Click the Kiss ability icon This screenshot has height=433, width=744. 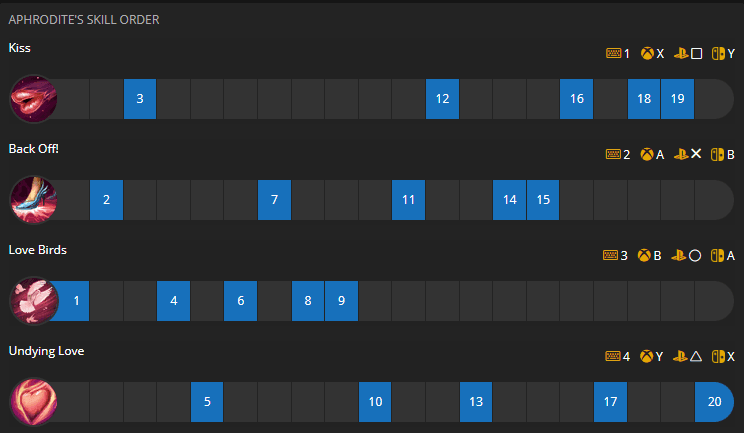(x=33, y=99)
